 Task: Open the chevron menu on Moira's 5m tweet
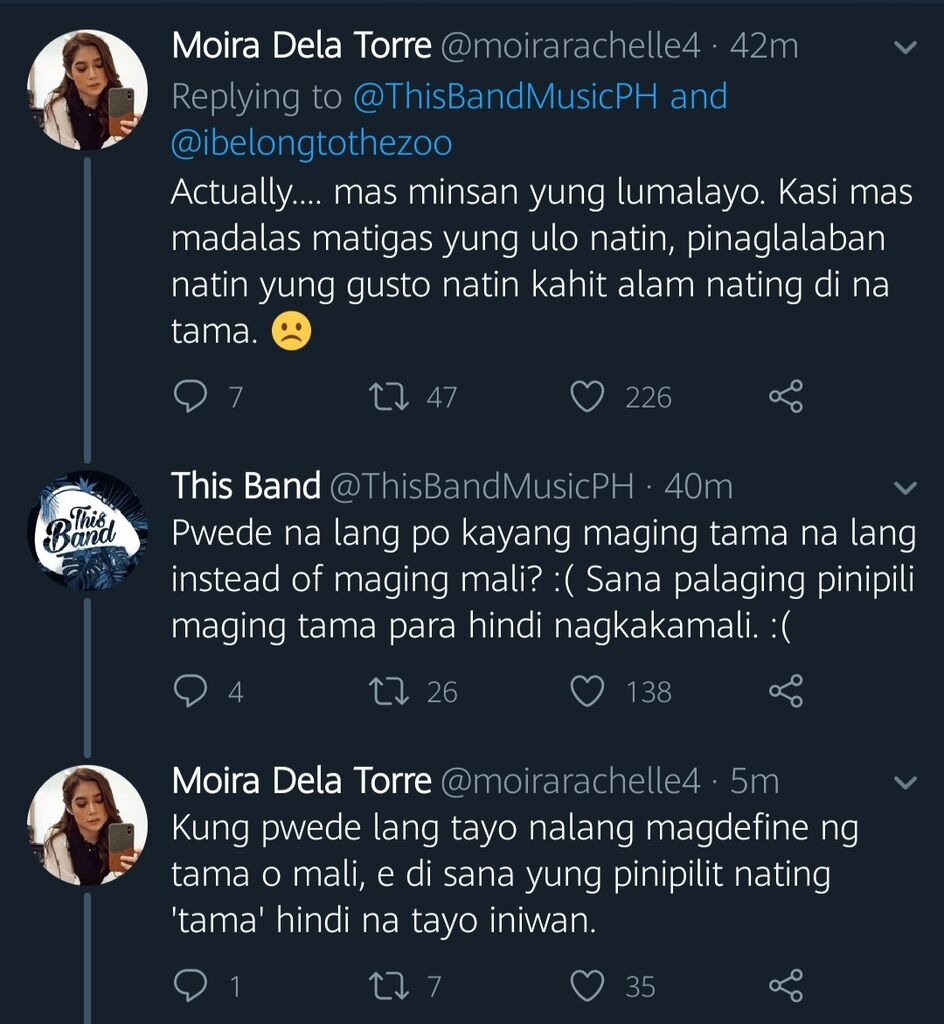click(x=904, y=782)
